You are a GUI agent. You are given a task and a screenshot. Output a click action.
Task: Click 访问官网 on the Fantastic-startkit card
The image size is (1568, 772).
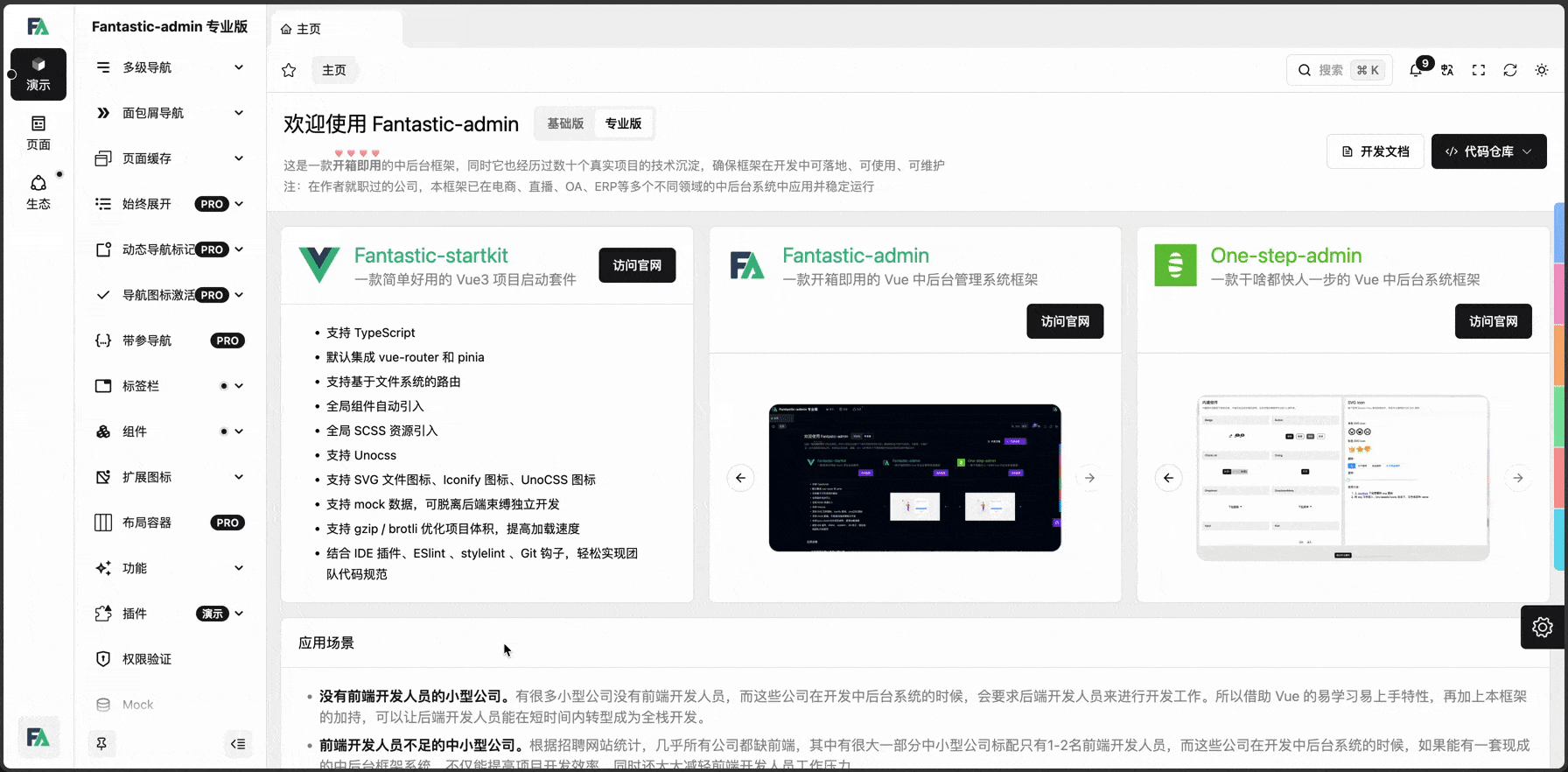pyautogui.click(x=637, y=265)
